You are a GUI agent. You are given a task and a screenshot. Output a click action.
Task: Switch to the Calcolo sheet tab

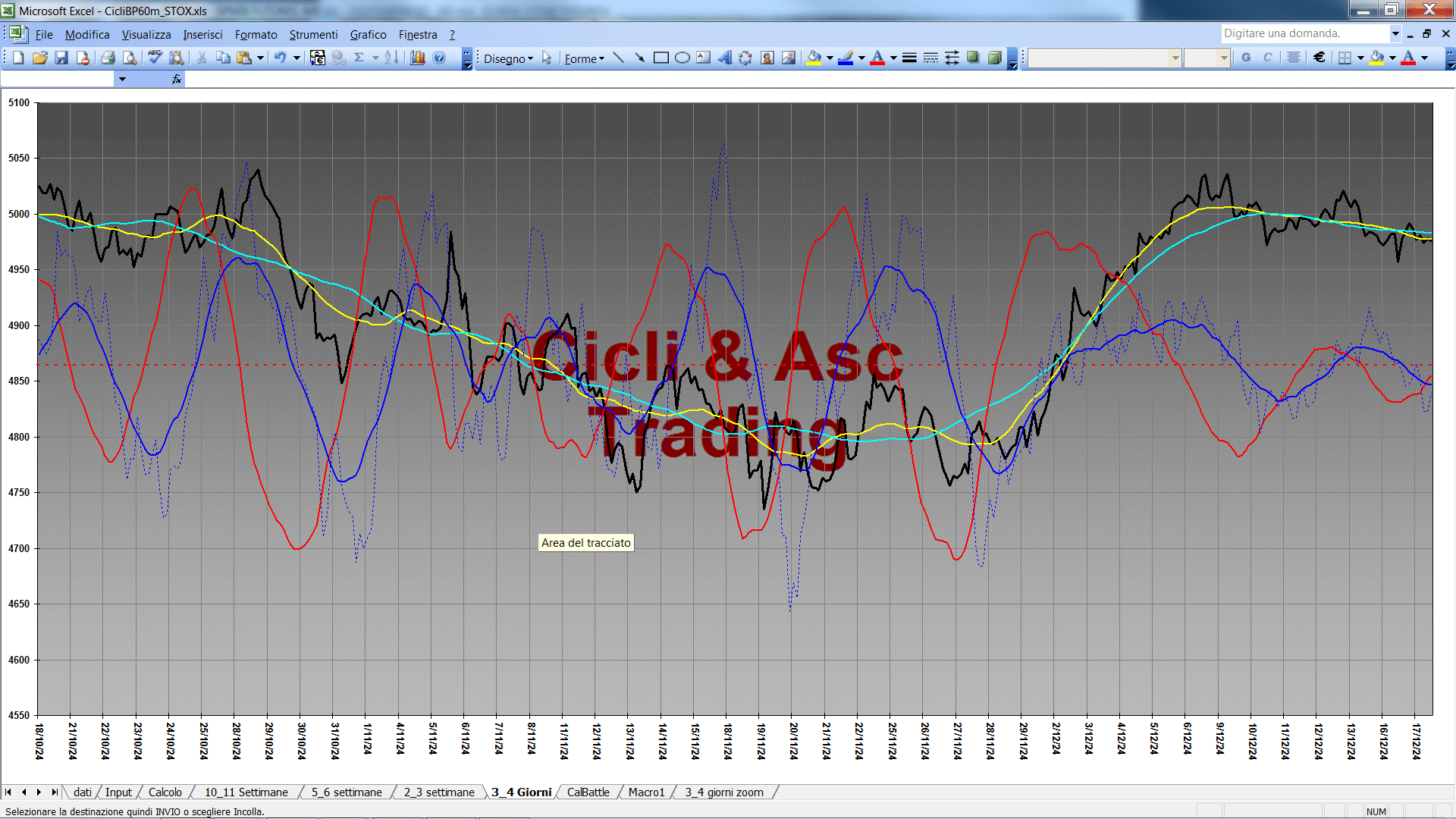(x=165, y=792)
